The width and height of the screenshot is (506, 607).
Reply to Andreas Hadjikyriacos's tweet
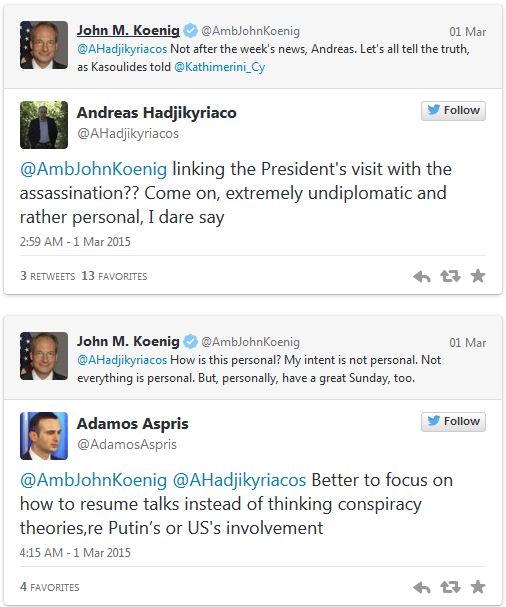[x=422, y=276]
